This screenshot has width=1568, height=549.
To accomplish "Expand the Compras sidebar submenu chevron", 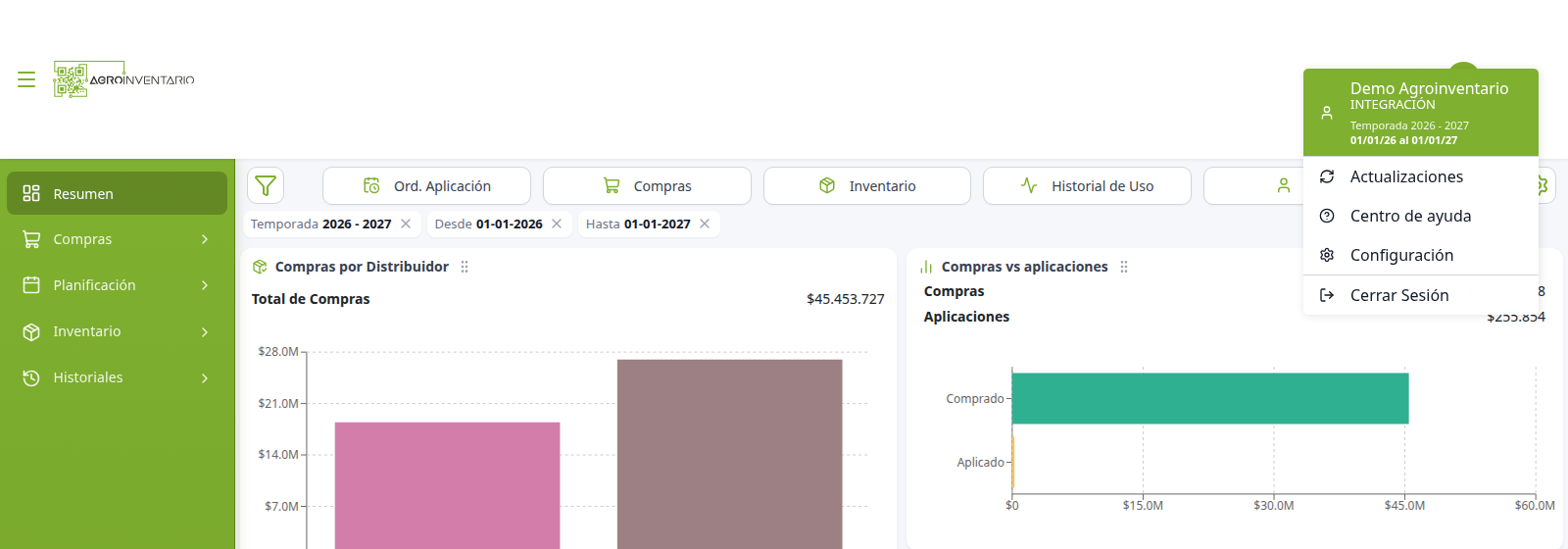I will 205,239.
